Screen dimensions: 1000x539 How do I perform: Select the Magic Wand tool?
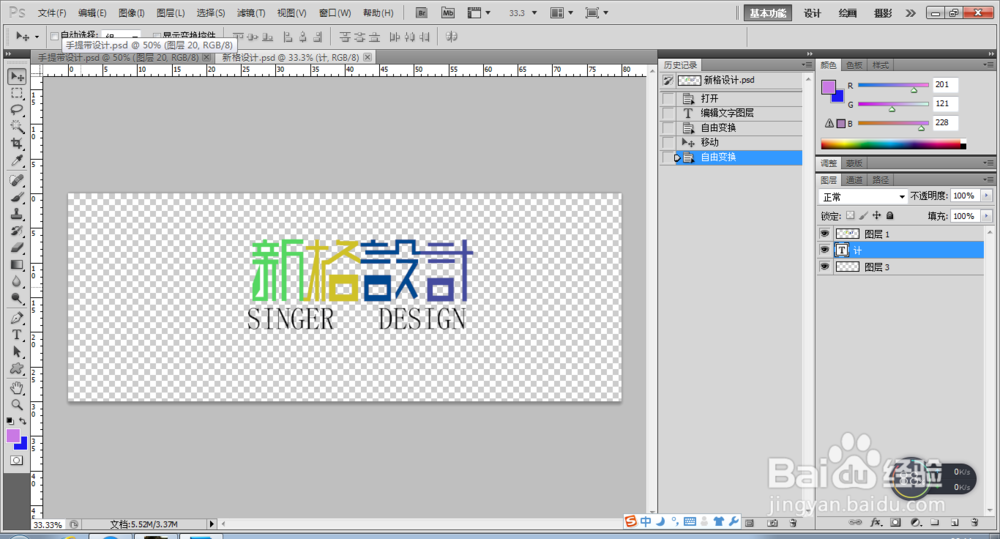coord(17,126)
